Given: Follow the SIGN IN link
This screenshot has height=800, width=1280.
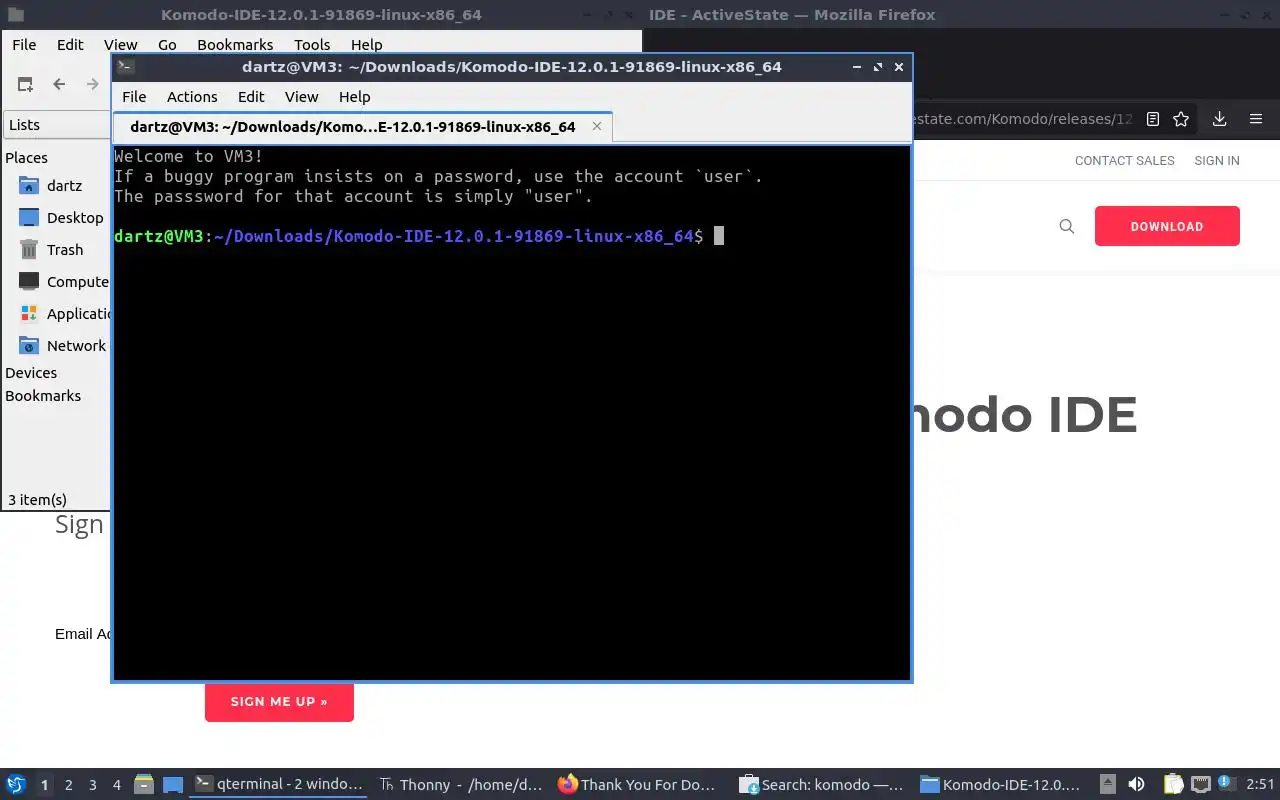Looking at the screenshot, I should click(1217, 161).
